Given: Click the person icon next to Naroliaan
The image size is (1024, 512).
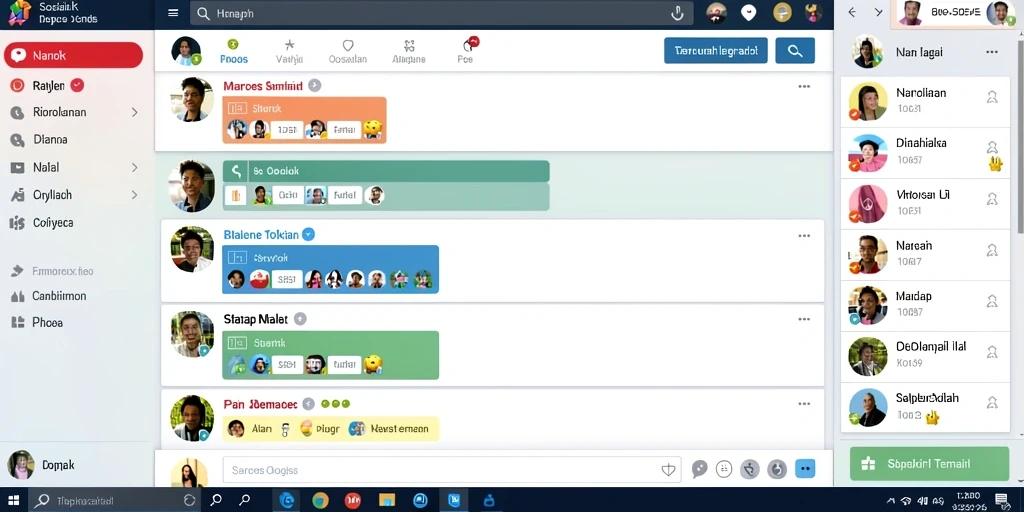Looking at the screenshot, I should tap(992, 97).
